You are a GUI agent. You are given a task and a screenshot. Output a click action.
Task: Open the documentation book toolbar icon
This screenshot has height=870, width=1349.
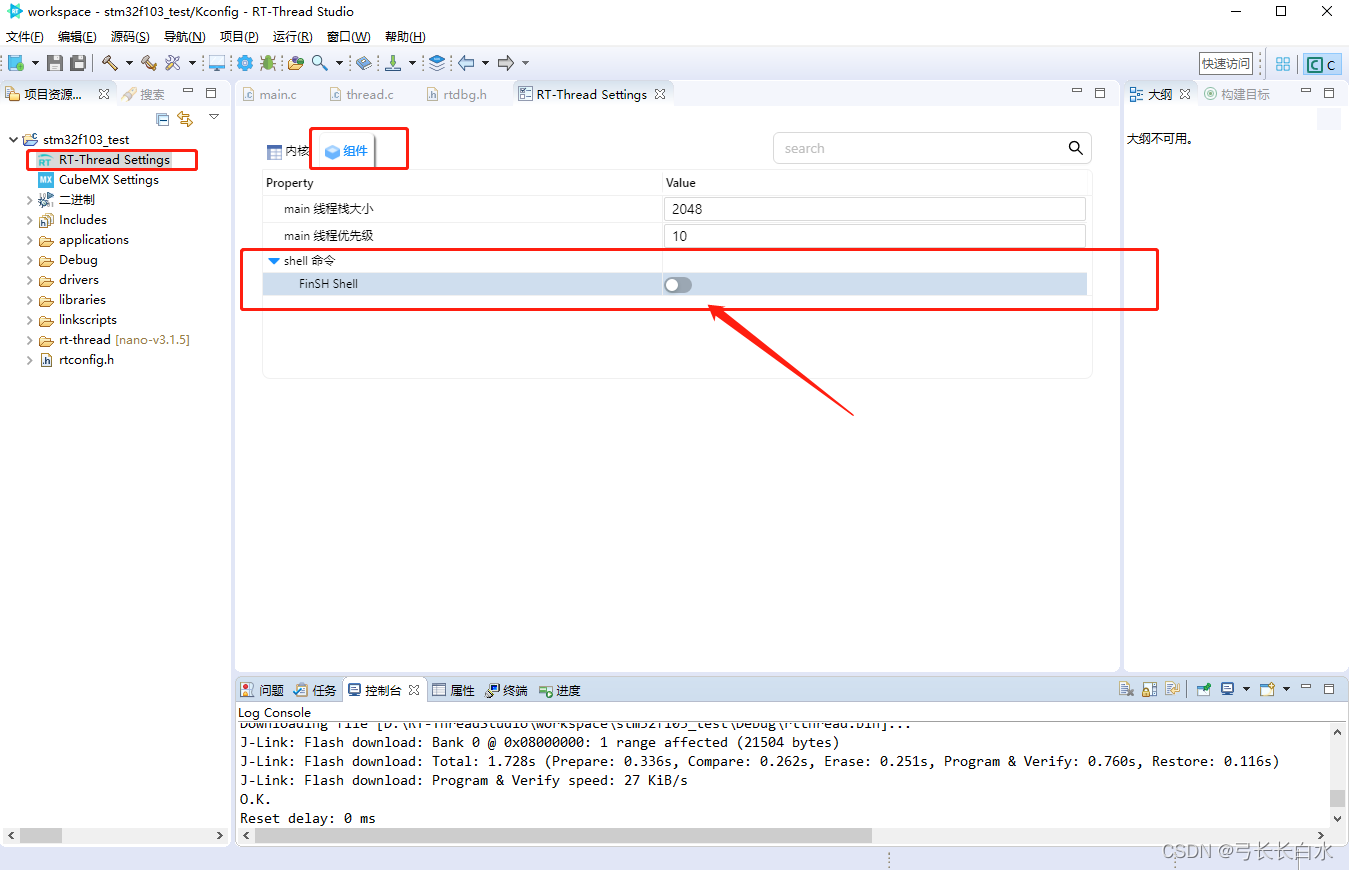364,63
